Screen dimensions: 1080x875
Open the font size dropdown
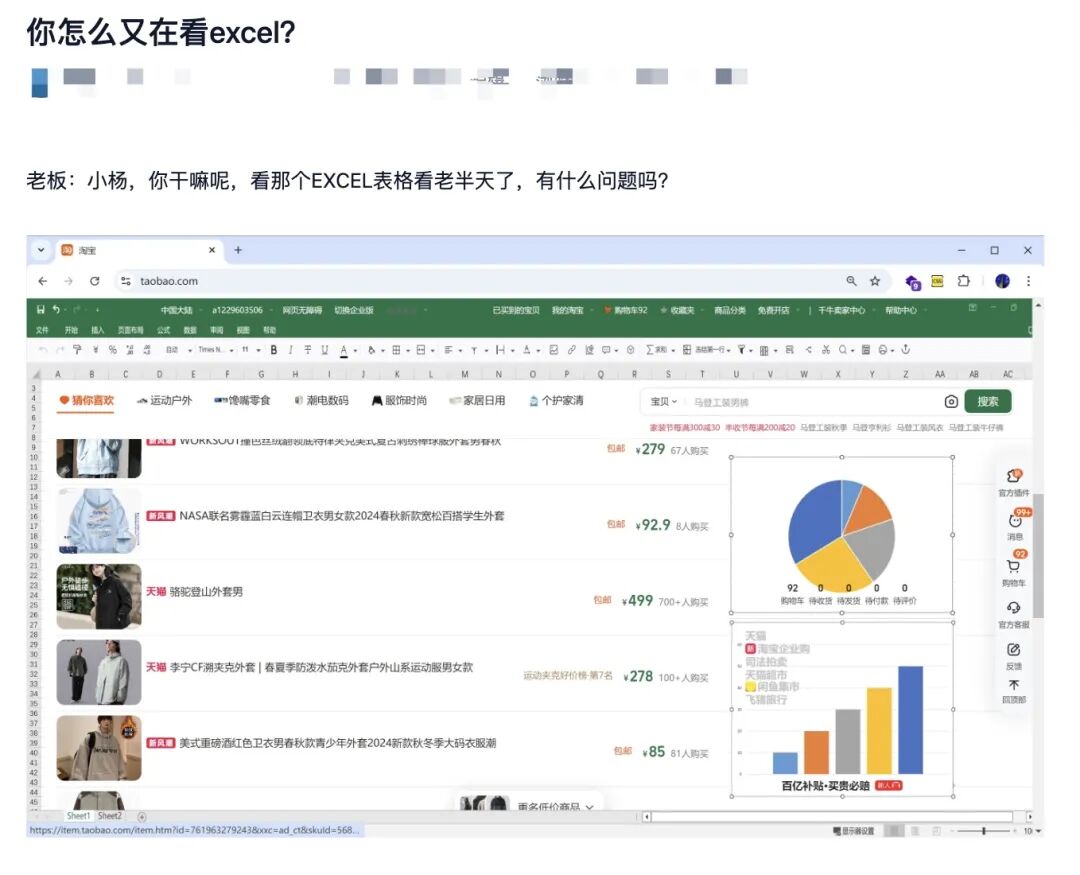pos(258,350)
